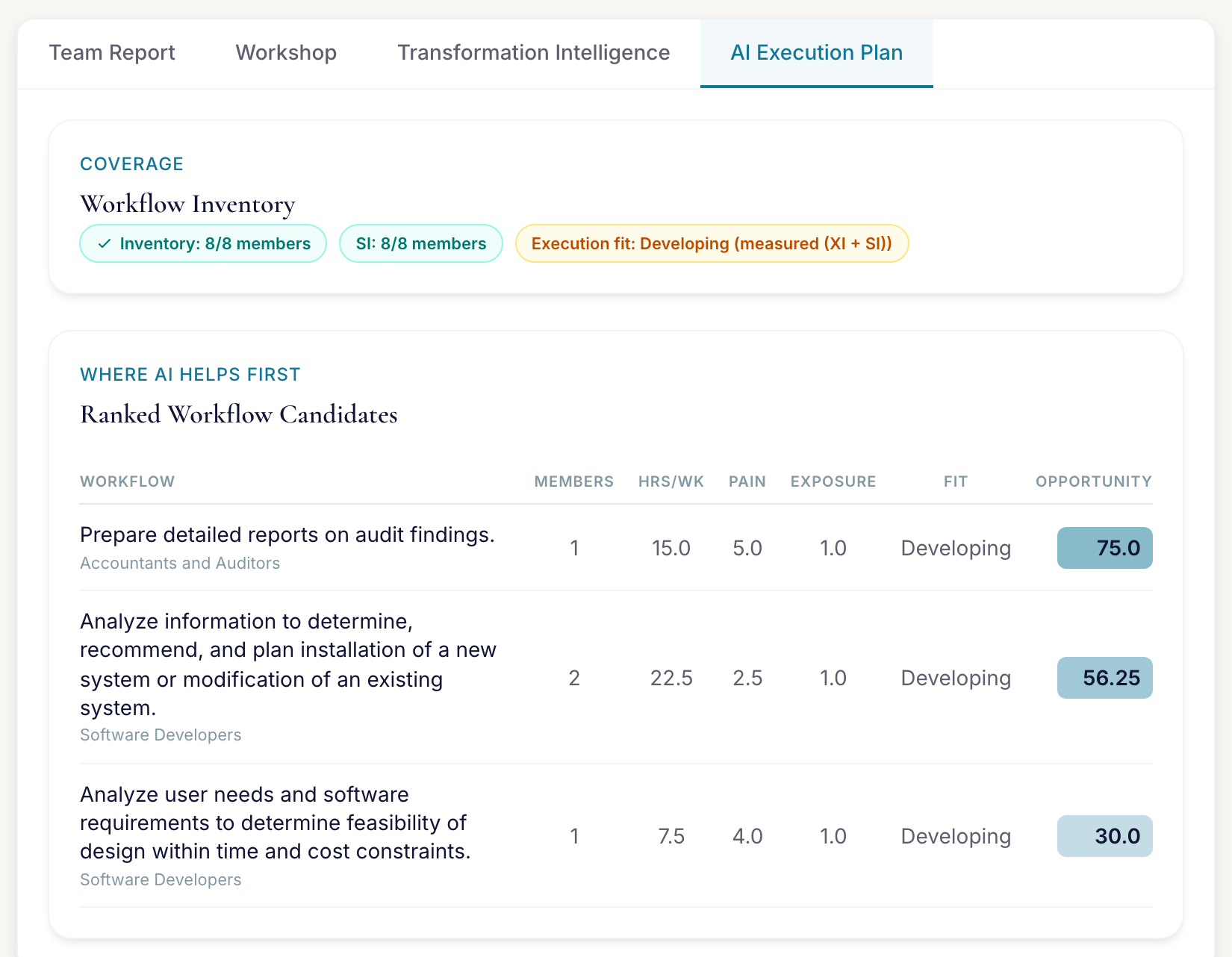This screenshot has width=1232, height=957.
Task: Click the PAIN column header
Action: (x=747, y=481)
